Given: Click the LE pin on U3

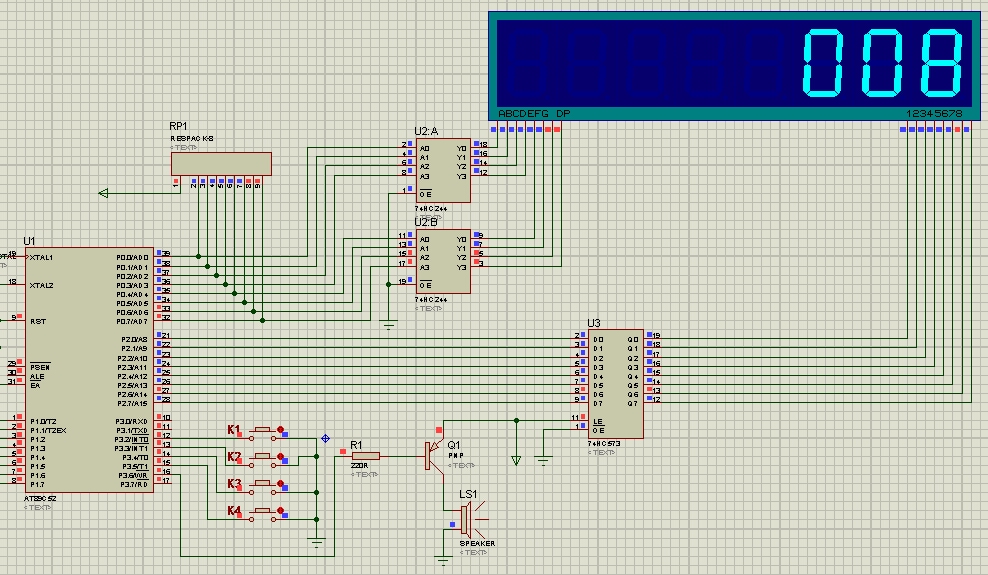Looking at the screenshot, I should coord(598,418).
